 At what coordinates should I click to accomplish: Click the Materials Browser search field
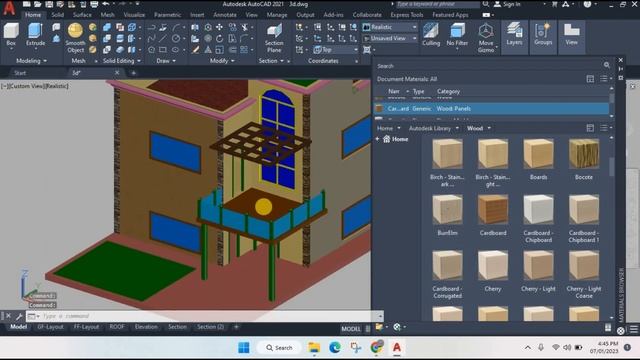pos(488,66)
